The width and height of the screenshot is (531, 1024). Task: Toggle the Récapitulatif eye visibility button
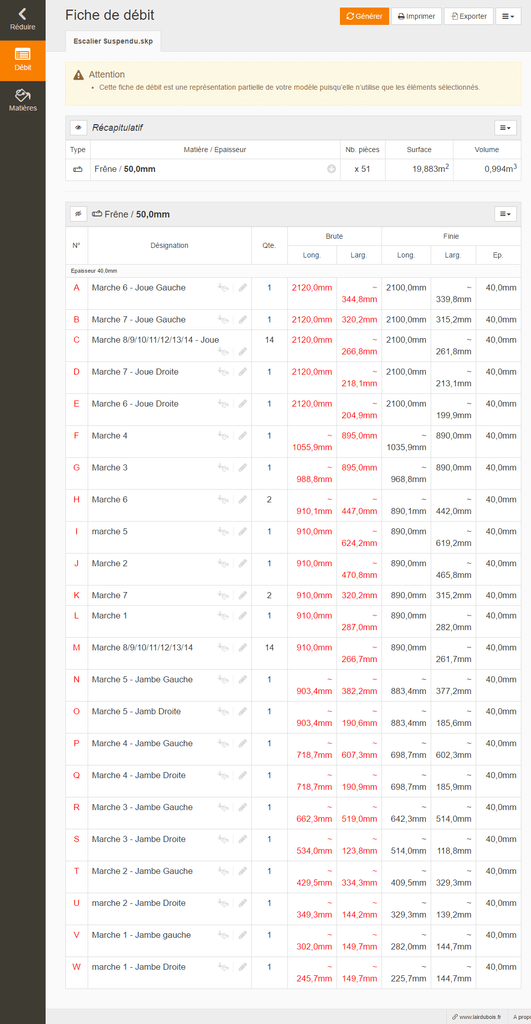coord(78,127)
